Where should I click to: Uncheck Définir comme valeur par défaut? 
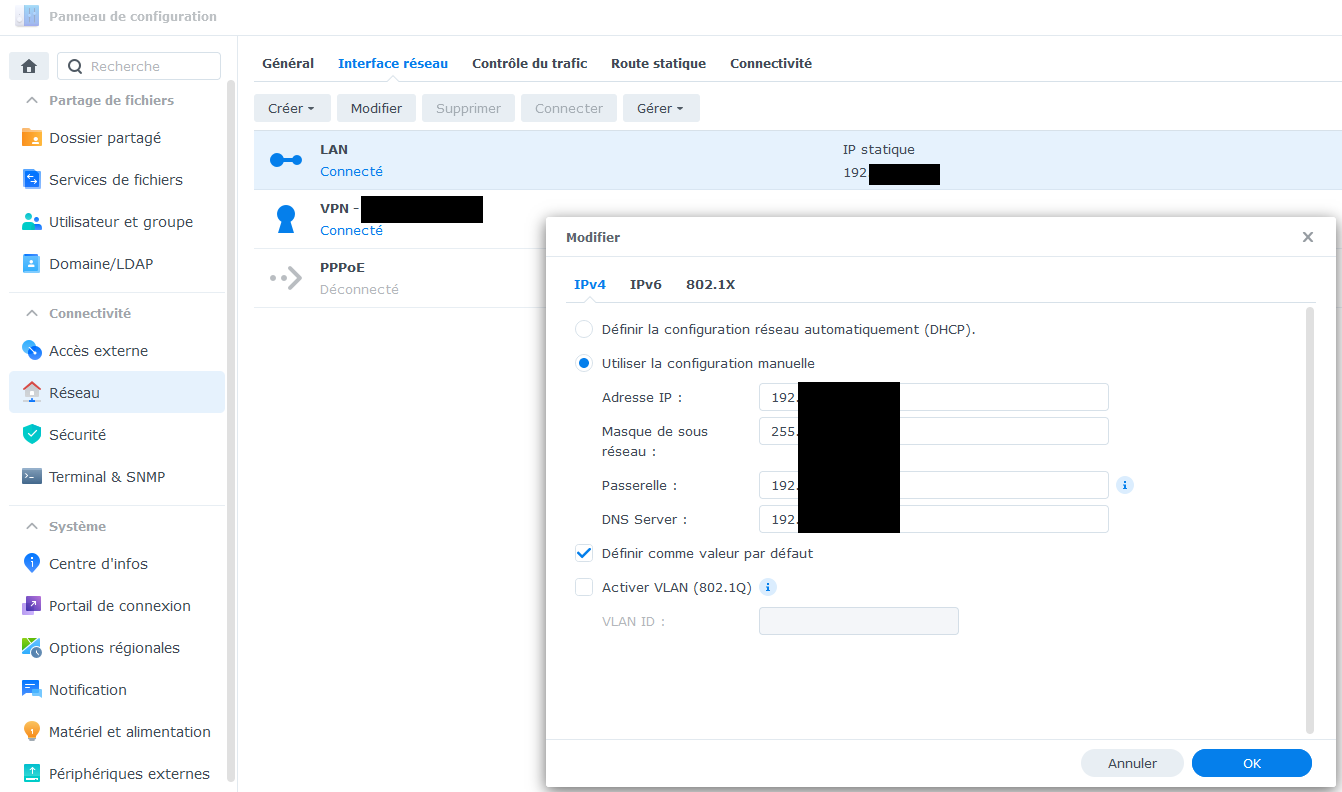584,553
